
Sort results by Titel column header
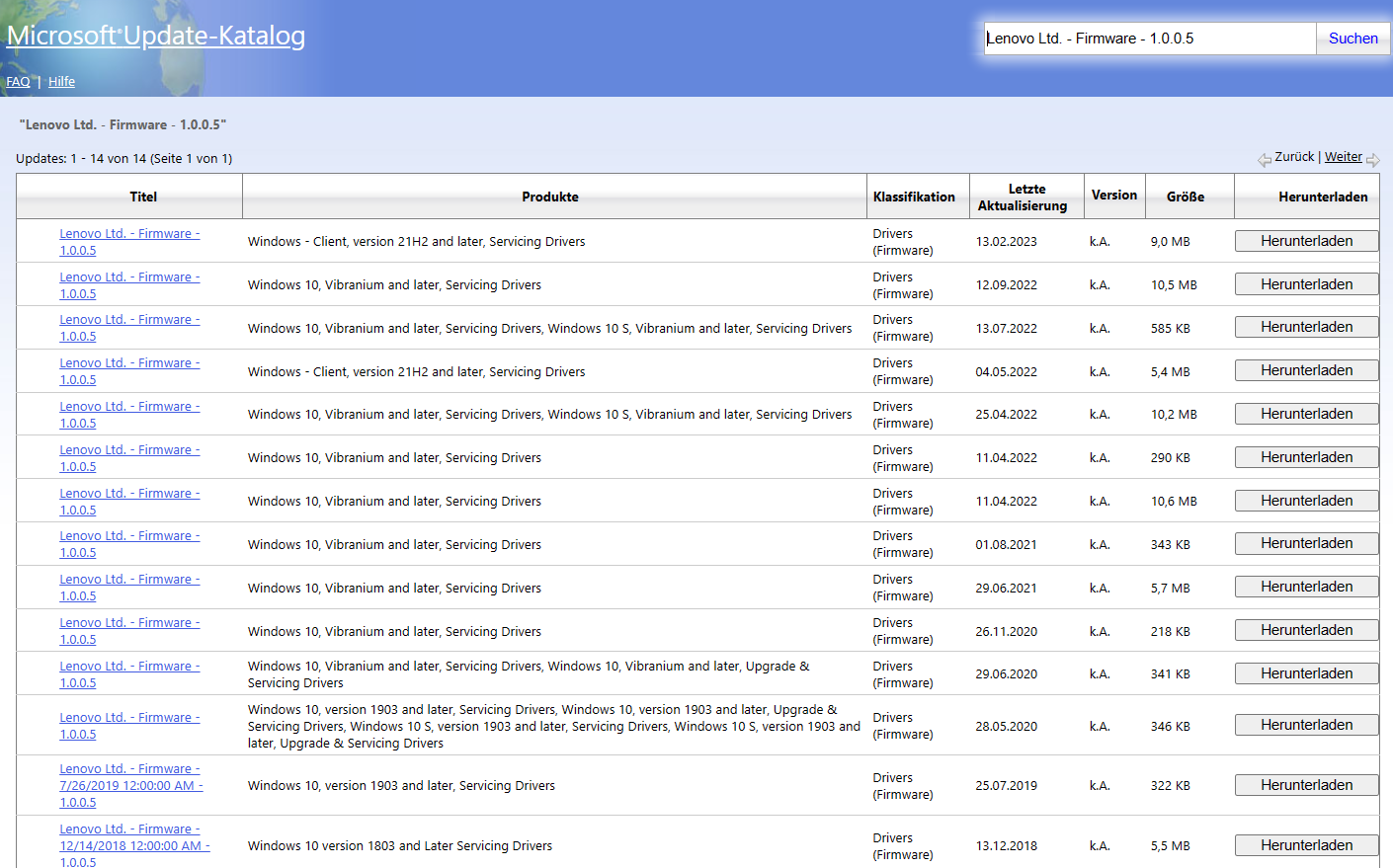tap(143, 197)
